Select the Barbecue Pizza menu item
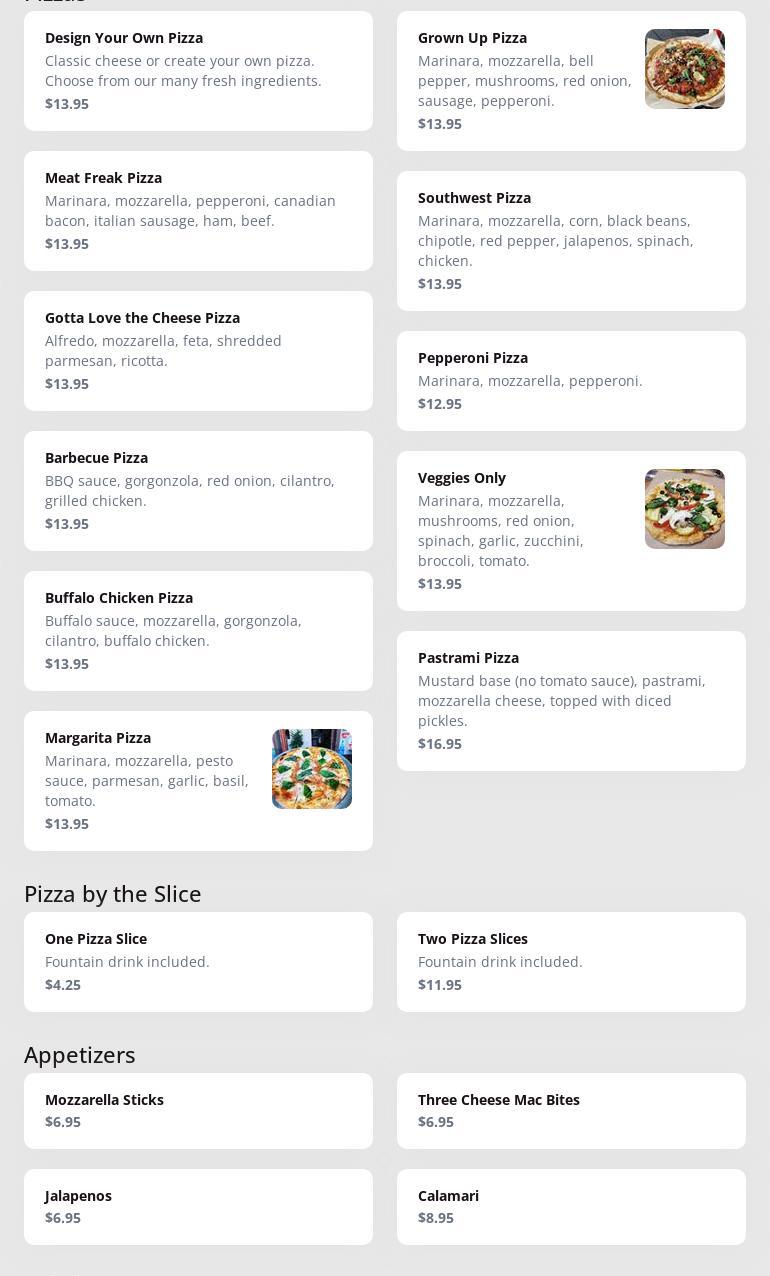The width and height of the screenshot is (770, 1276). coord(198,491)
